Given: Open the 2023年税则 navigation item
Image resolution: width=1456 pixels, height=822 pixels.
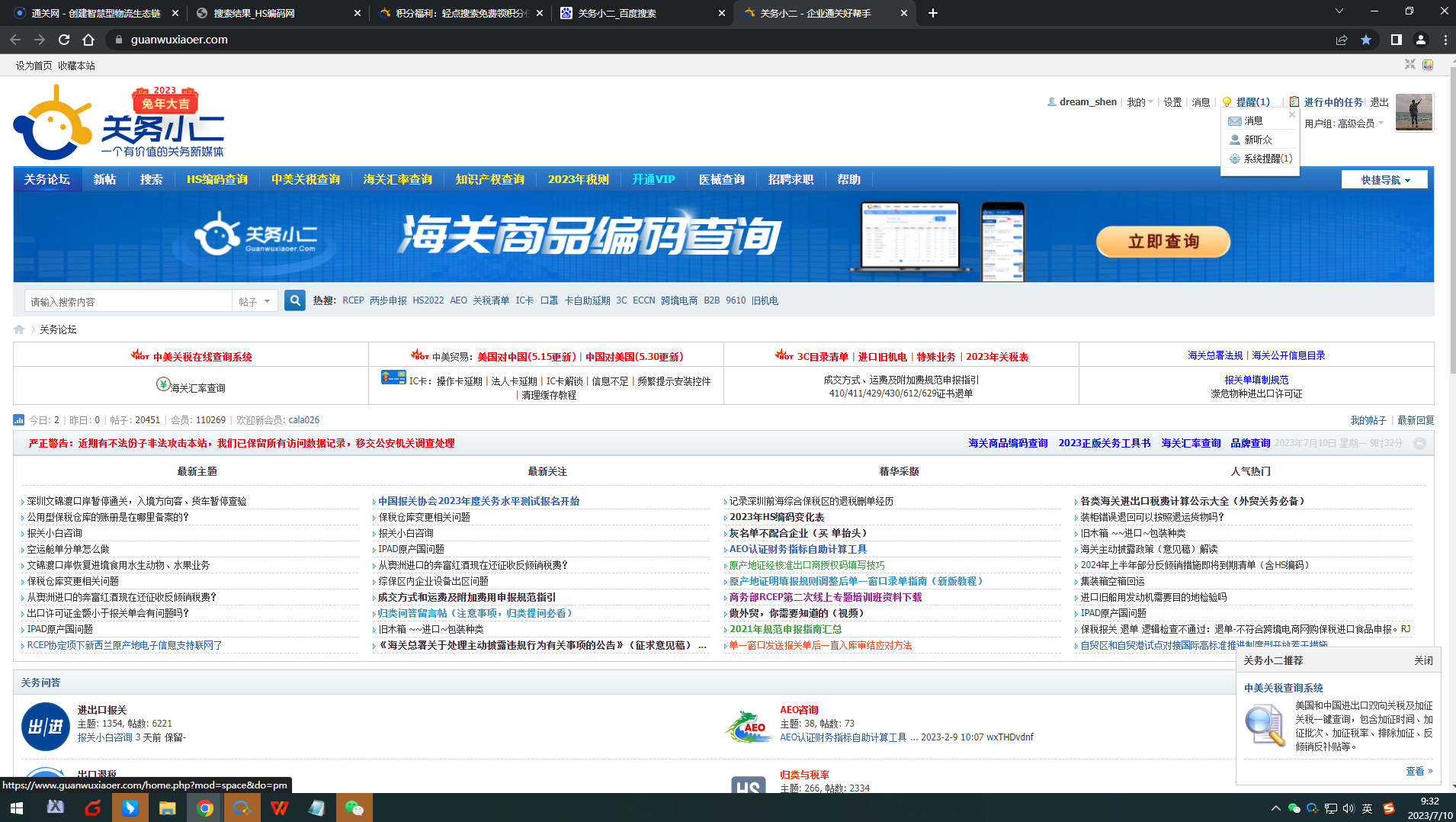Looking at the screenshot, I should [x=579, y=179].
